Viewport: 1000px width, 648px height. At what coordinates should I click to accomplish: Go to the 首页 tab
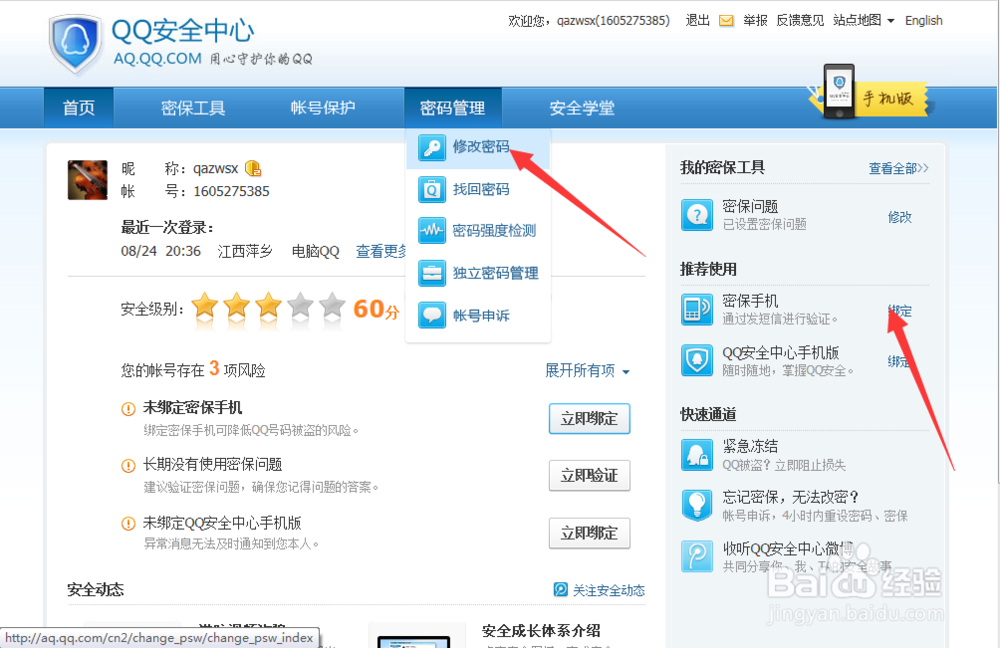tap(79, 107)
